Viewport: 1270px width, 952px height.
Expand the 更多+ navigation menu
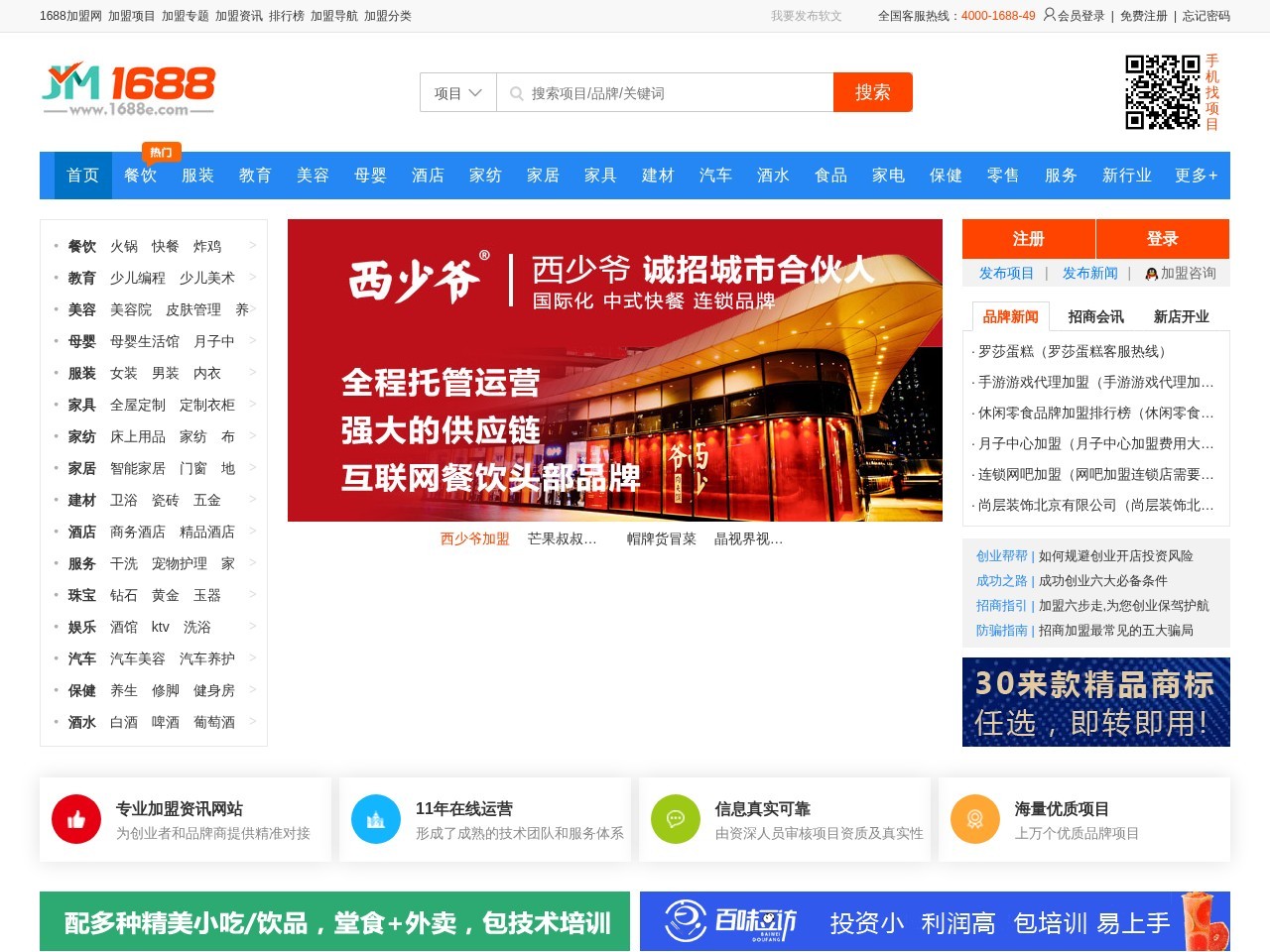1196,176
